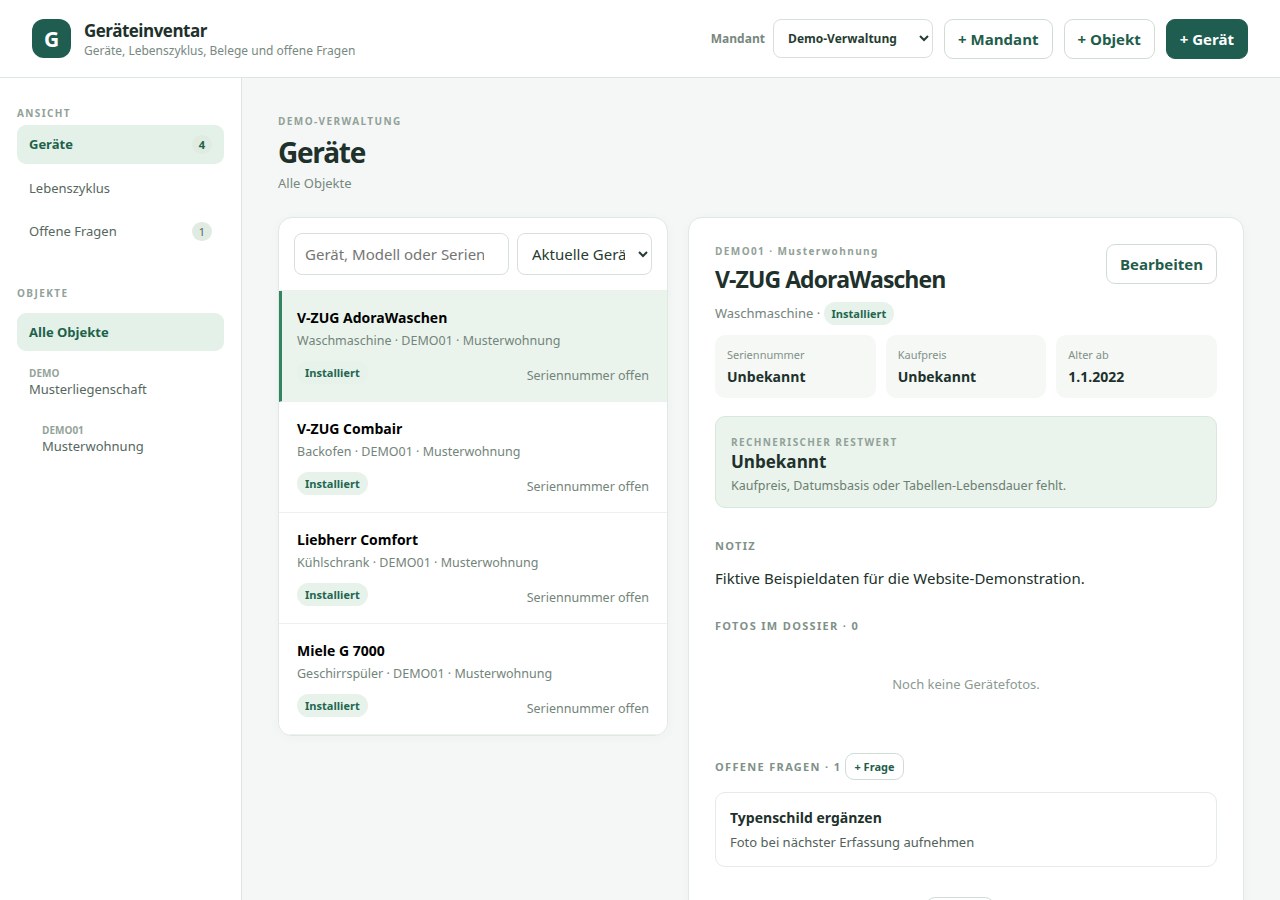The width and height of the screenshot is (1280, 900).
Task: Add a question with + Frage
Action: pos(874,767)
